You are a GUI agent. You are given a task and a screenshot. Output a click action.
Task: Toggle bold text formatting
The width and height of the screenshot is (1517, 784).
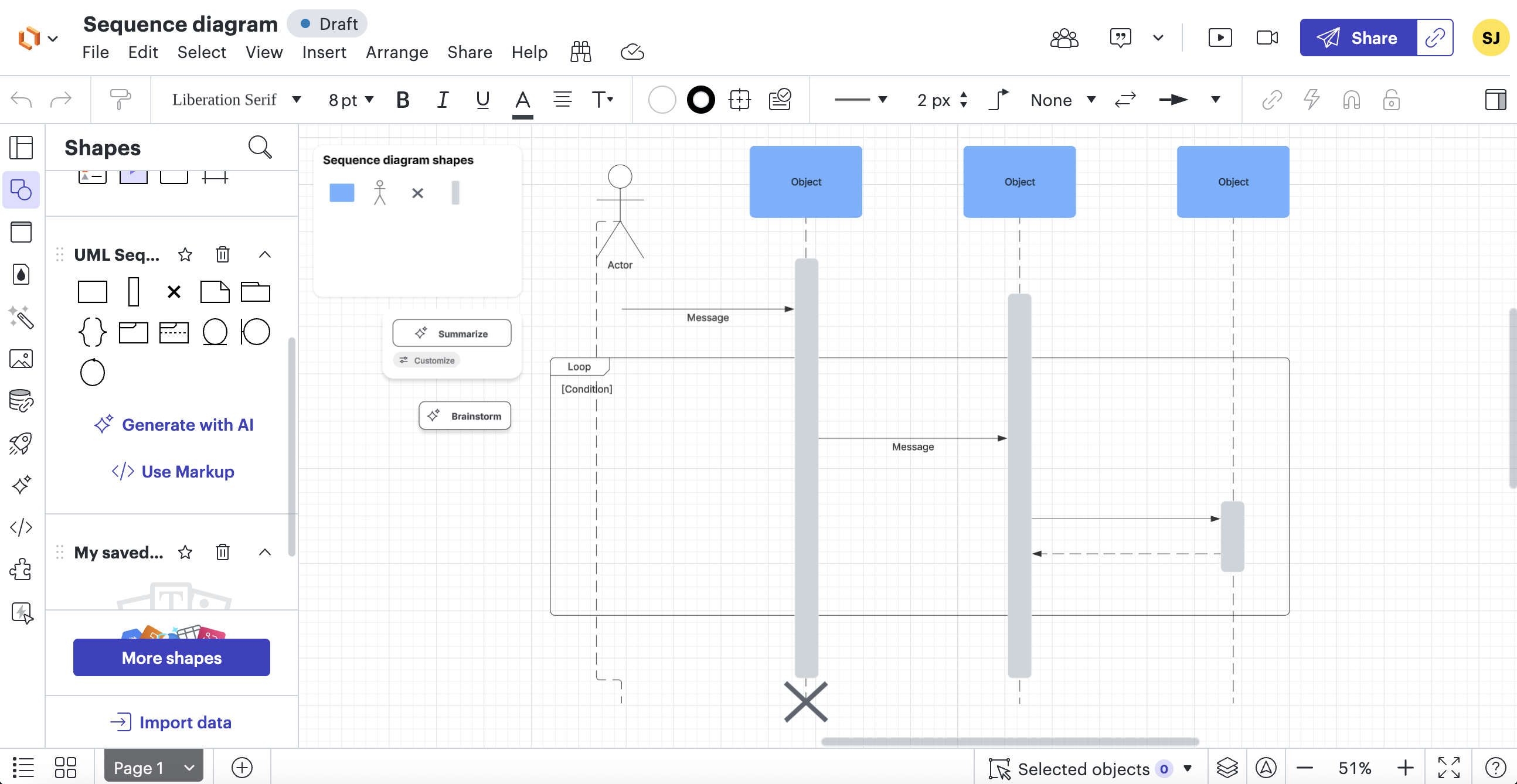click(403, 100)
